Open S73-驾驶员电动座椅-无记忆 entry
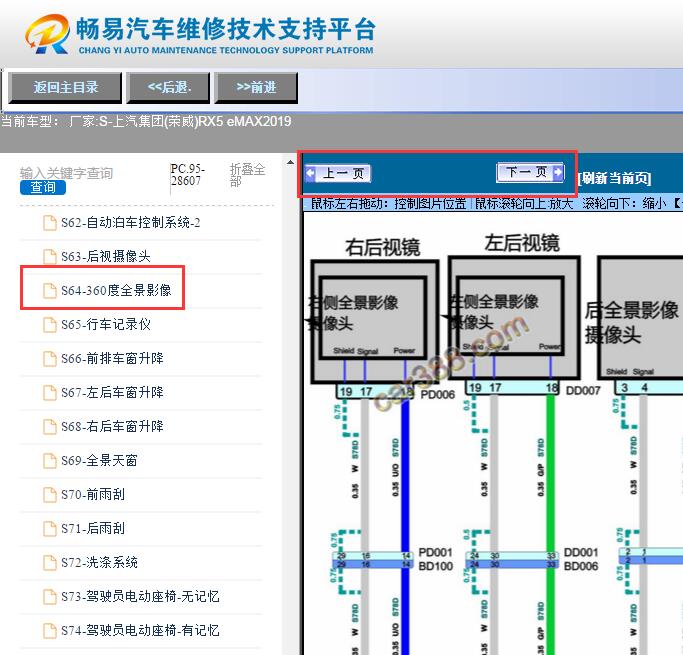The width and height of the screenshot is (683, 655). click(140, 596)
